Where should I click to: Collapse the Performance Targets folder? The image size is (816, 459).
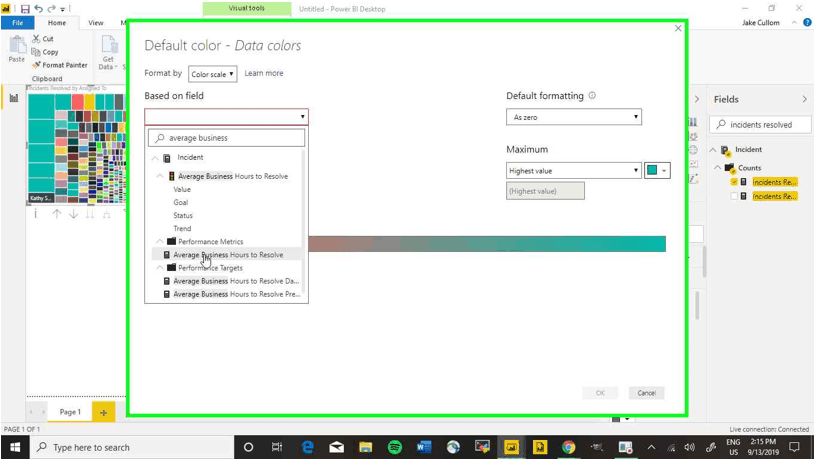tap(160, 267)
